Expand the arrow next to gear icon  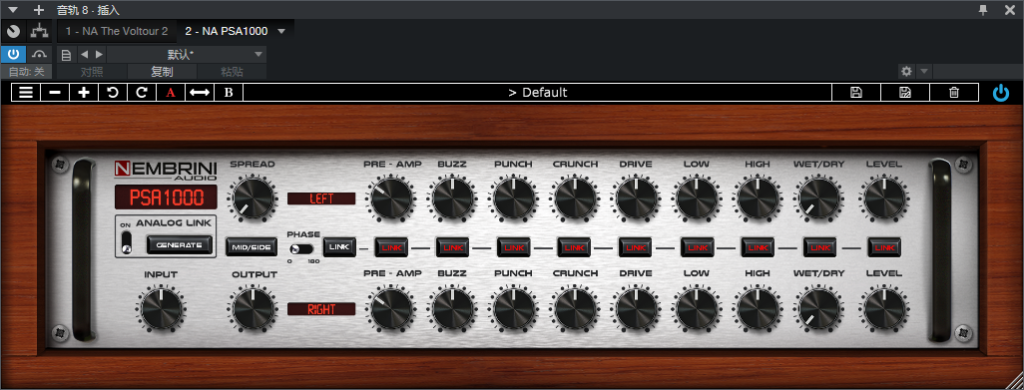click(924, 71)
